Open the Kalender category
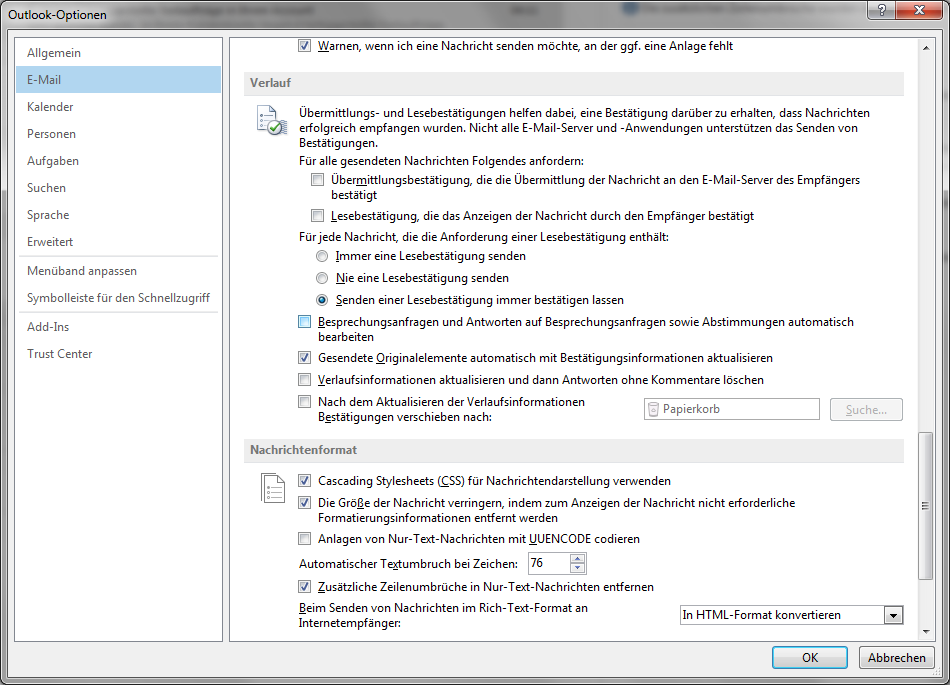The width and height of the screenshot is (950, 685). point(119,107)
